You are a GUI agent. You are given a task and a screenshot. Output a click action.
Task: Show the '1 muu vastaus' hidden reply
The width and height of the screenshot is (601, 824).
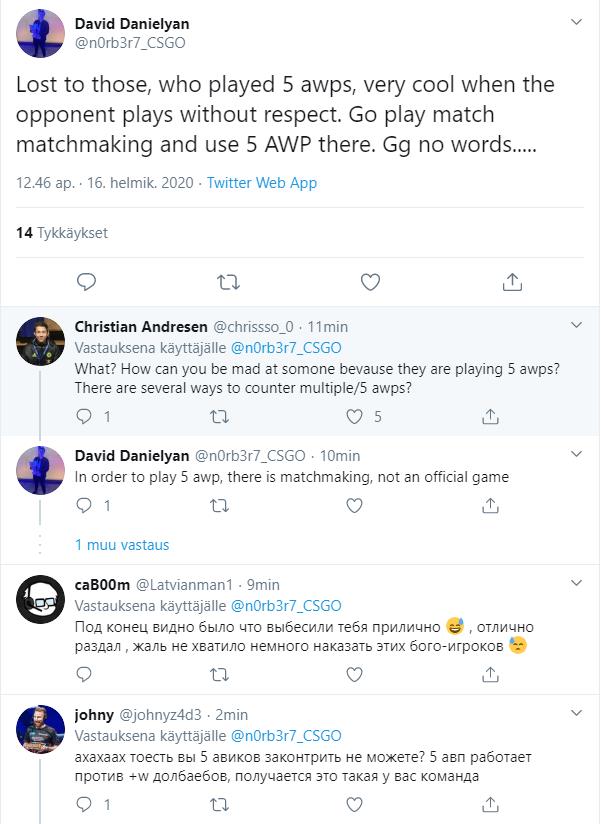pyautogui.click(x=122, y=545)
